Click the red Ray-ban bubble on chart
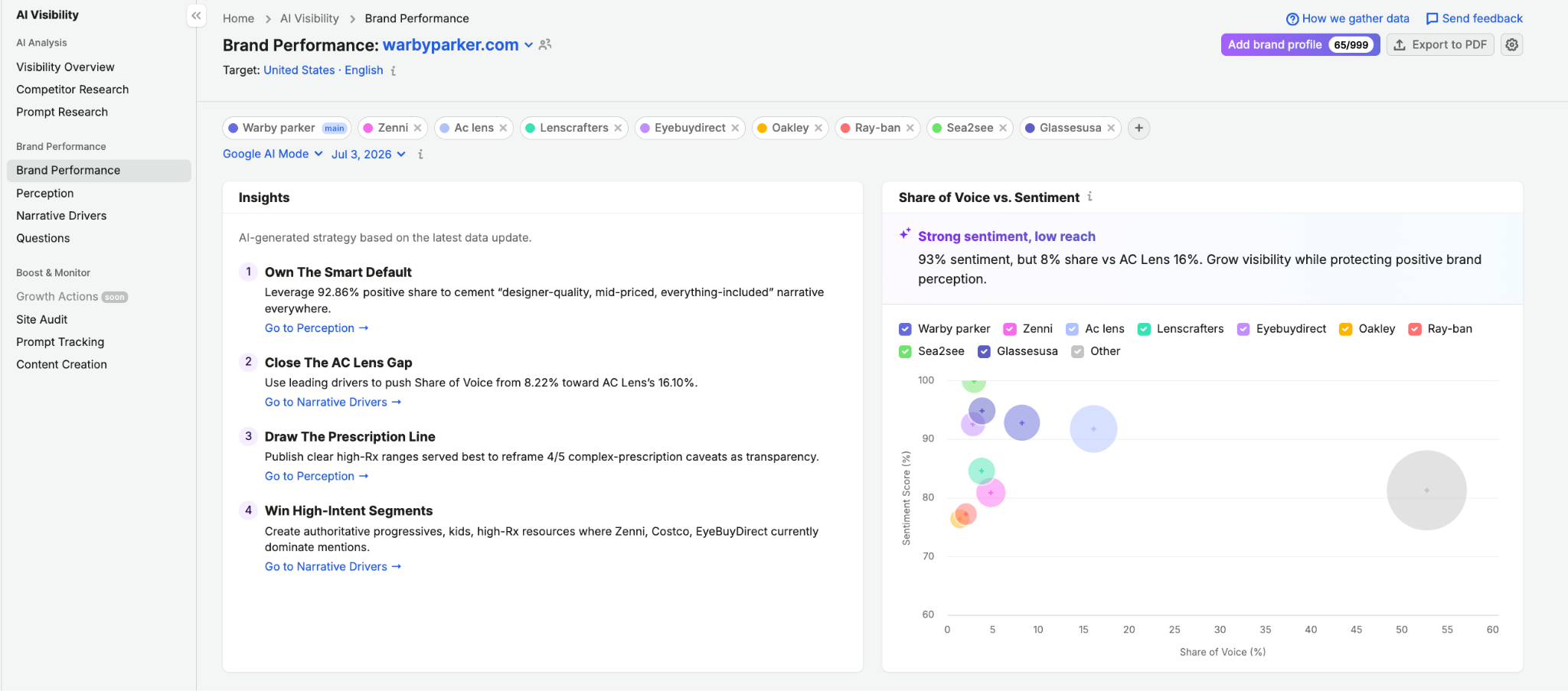Viewport: 1568px width, 691px height. [966, 514]
